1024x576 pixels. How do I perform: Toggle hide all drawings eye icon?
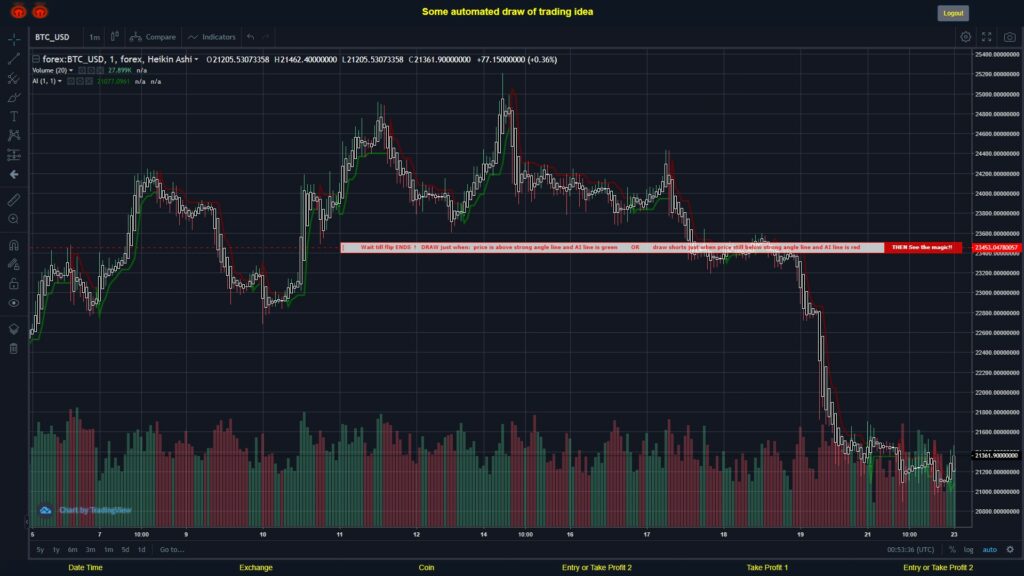click(14, 303)
